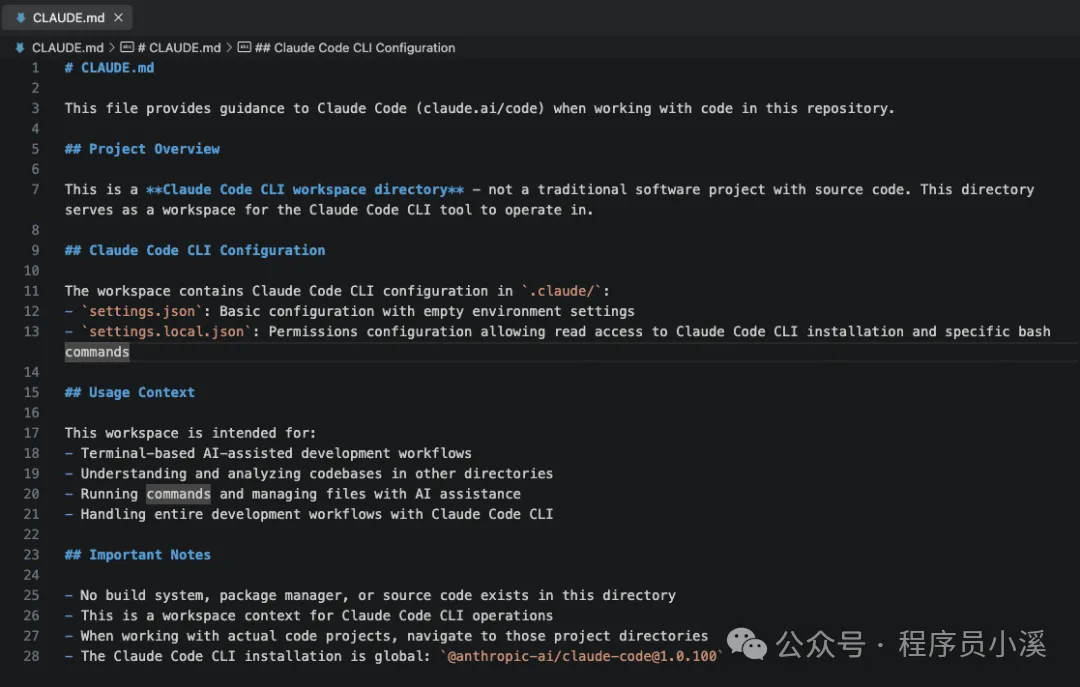Select the CLAUDE.md editor tab
The height and width of the screenshot is (687, 1080).
pyautogui.click(x=67, y=17)
